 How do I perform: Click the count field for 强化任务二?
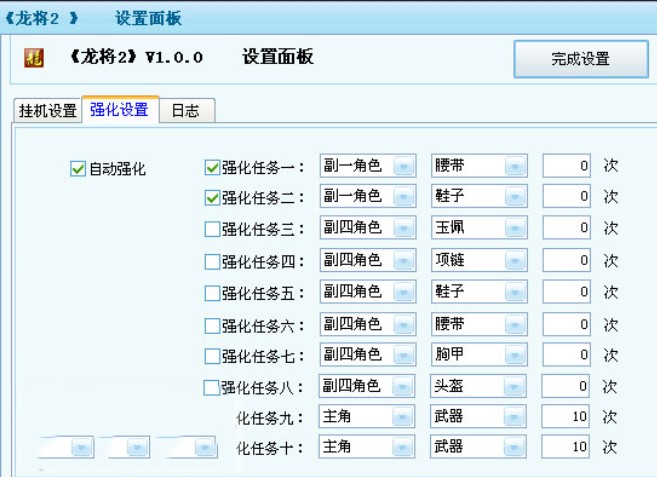pyautogui.click(x=566, y=196)
